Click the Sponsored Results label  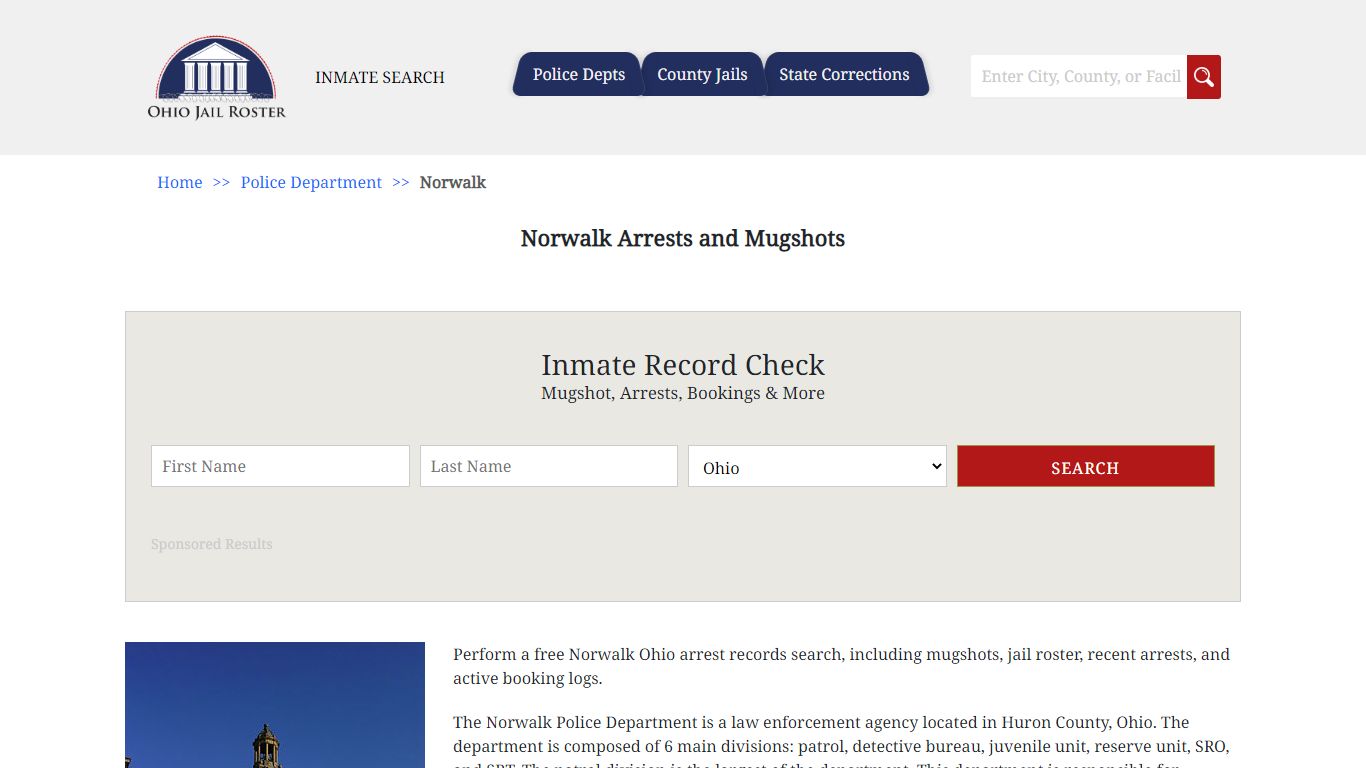point(212,544)
